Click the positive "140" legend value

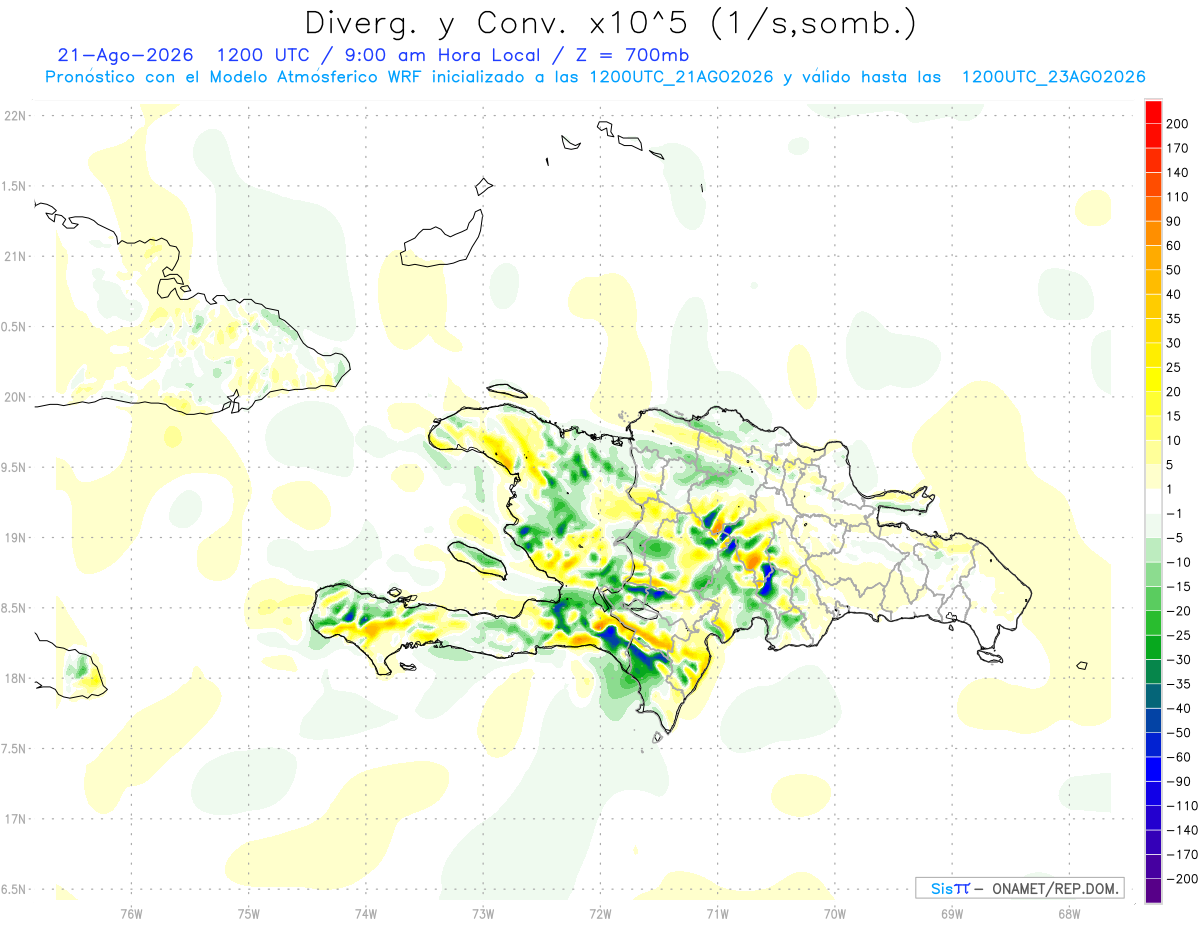(x=1177, y=172)
